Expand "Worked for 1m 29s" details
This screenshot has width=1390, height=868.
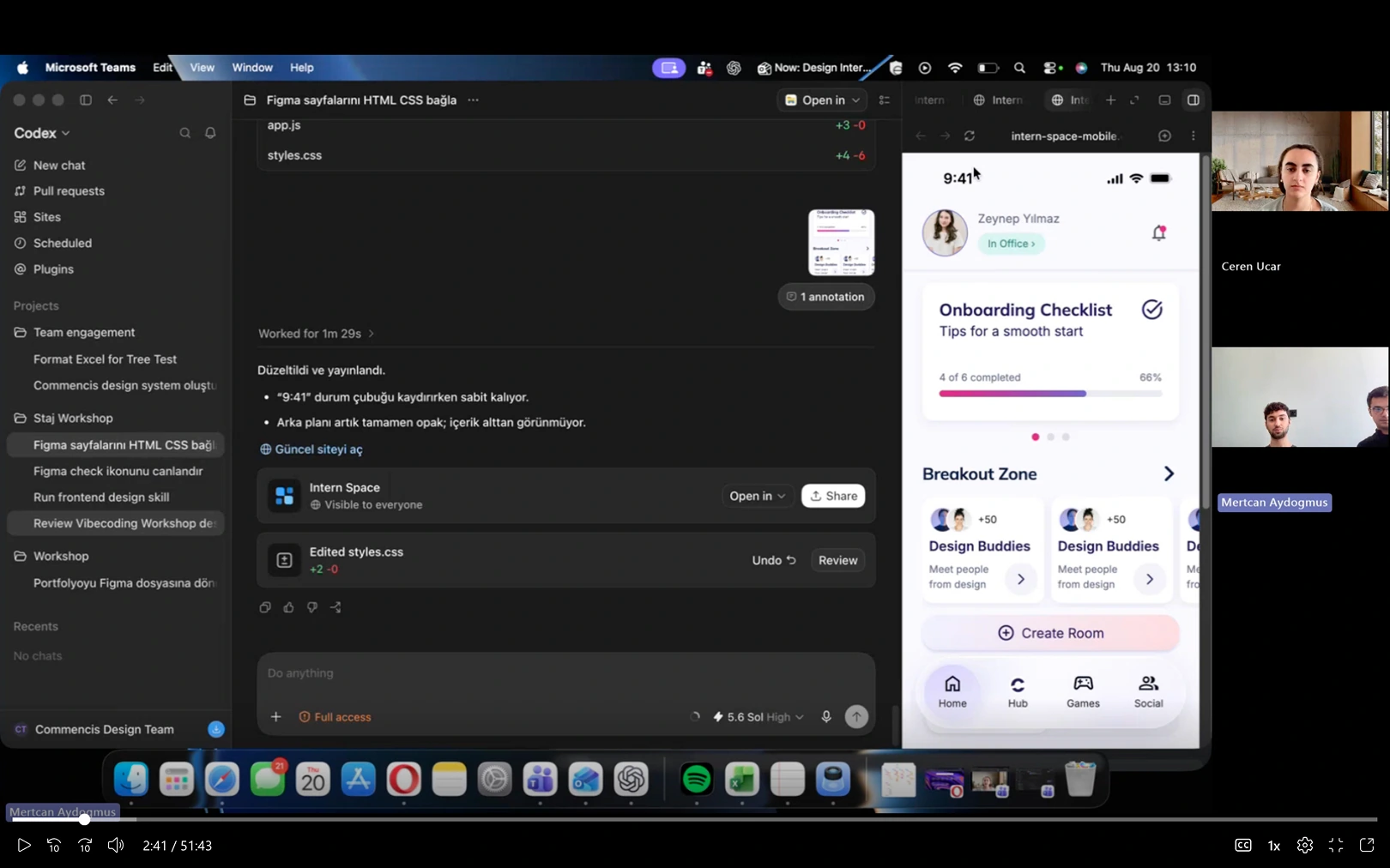[316, 334]
